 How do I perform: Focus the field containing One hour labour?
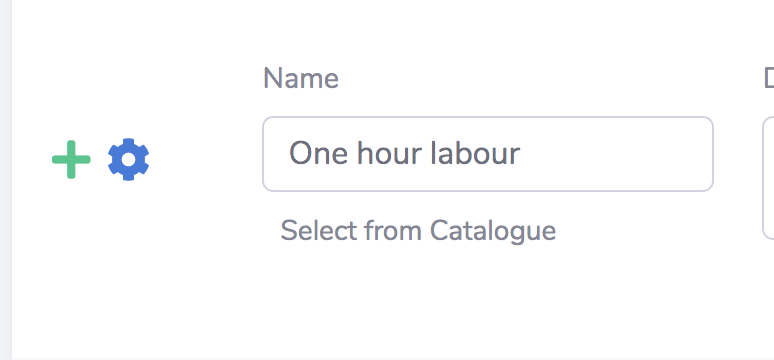[x=488, y=154]
